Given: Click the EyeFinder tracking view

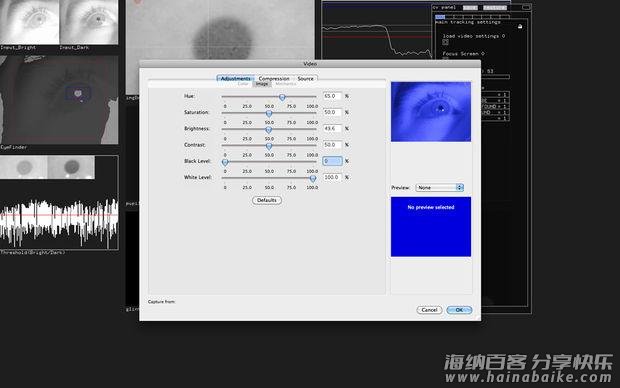Looking at the screenshot, I should coord(59,100).
